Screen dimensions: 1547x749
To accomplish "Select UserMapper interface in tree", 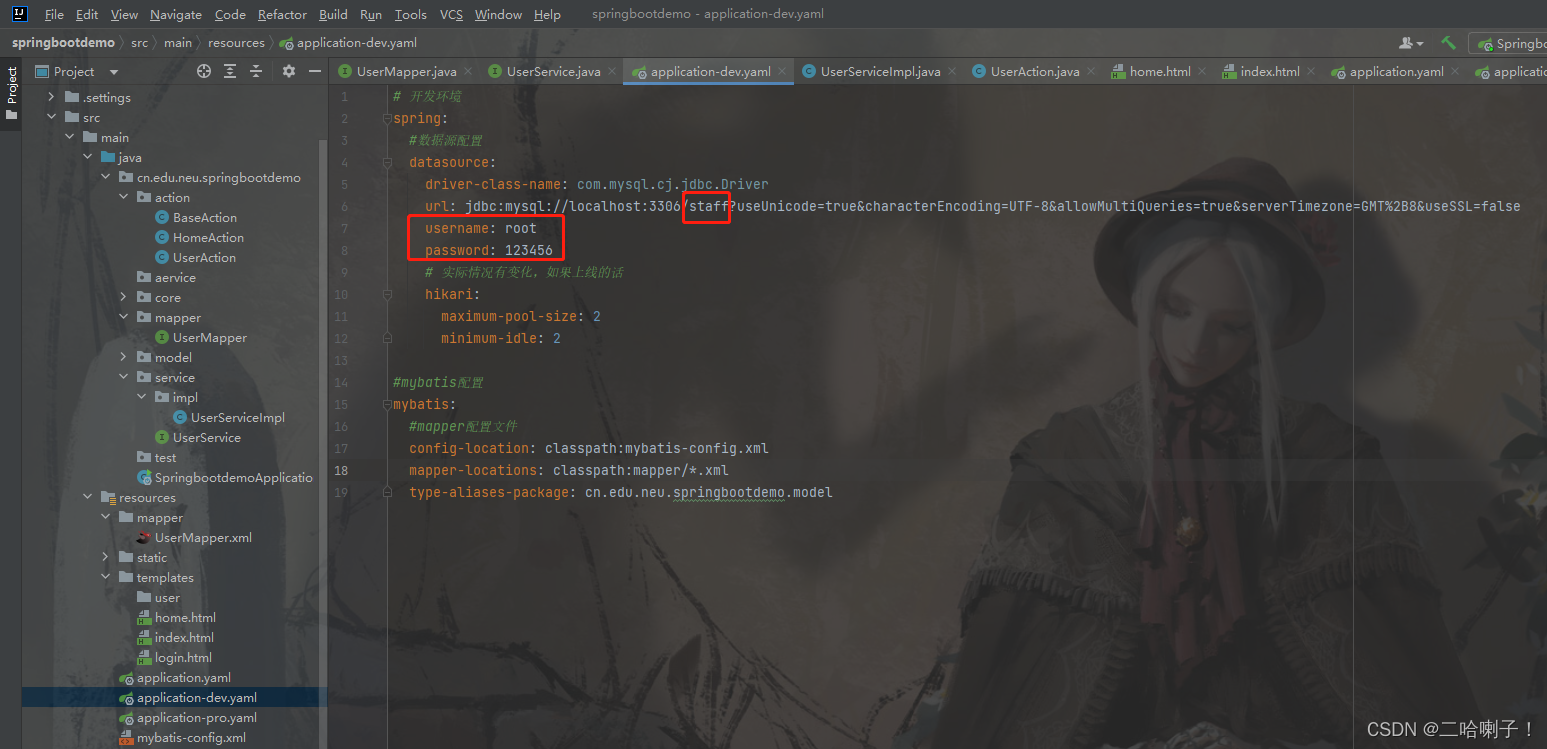I will click(x=209, y=337).
